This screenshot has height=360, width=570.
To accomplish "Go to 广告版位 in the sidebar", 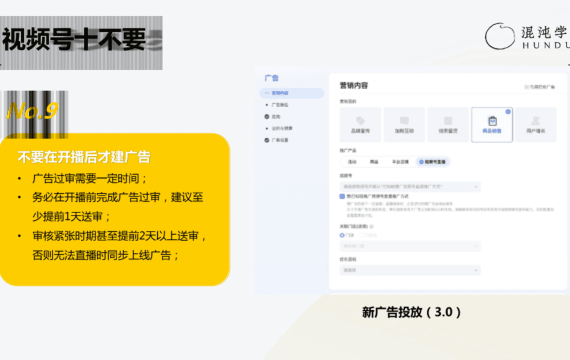I will pyautogui.click(x=280, y=105).
